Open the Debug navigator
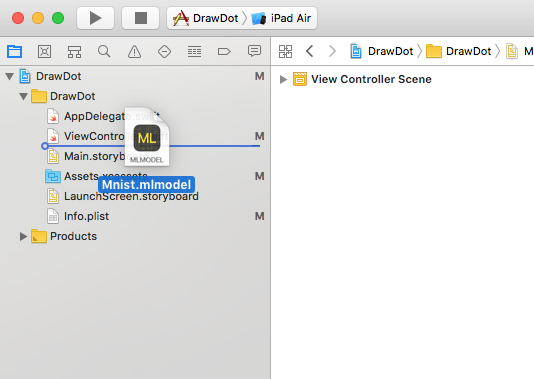534x379 pixels. tap(194, 52)
